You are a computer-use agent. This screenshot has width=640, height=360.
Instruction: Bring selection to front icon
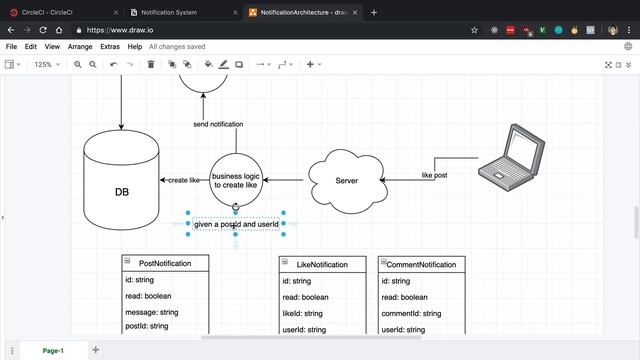172,64
